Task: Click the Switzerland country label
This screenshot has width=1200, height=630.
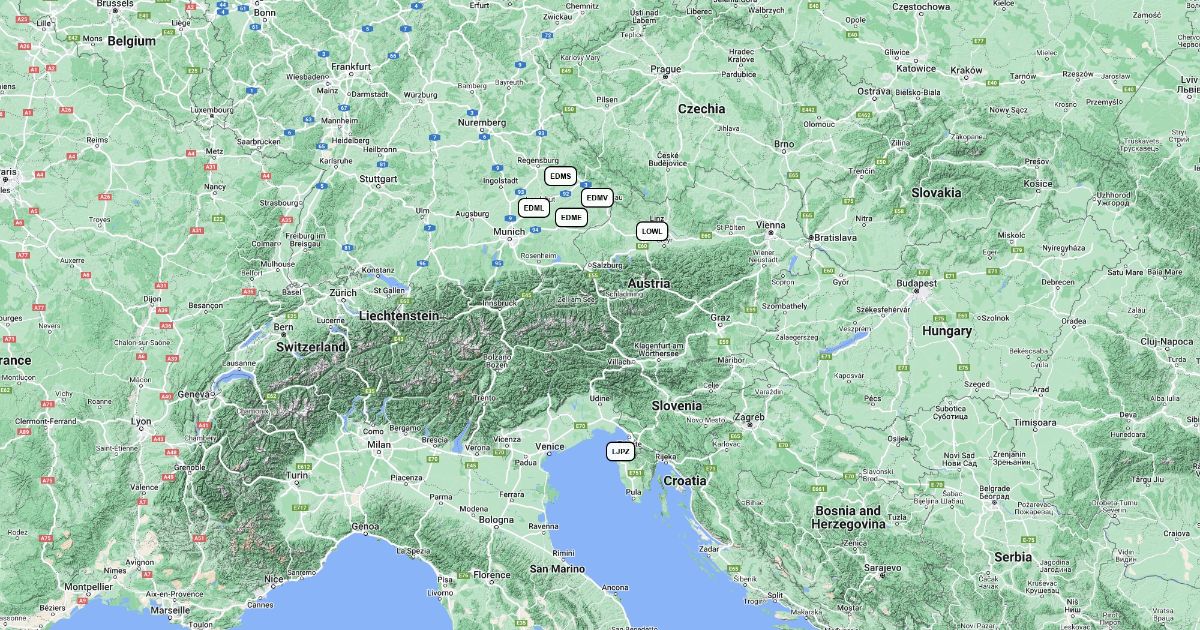Action: [x=311, y=347]
